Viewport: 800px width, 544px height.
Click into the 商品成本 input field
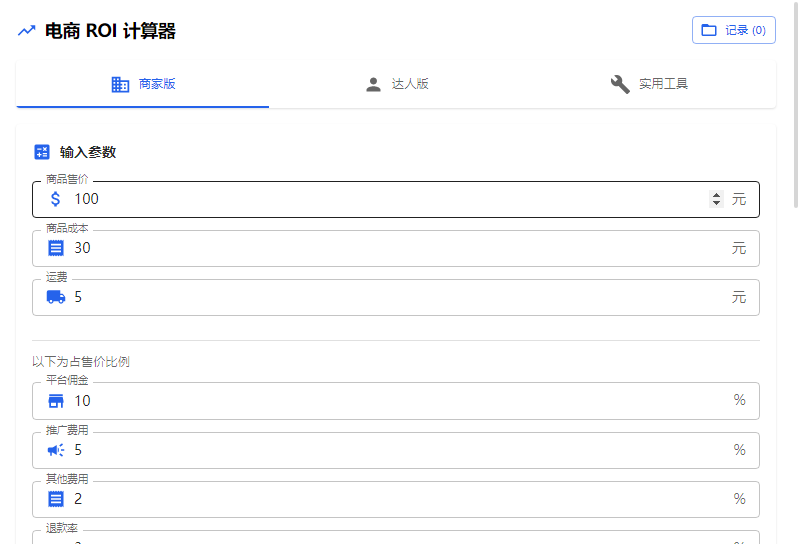390,248
